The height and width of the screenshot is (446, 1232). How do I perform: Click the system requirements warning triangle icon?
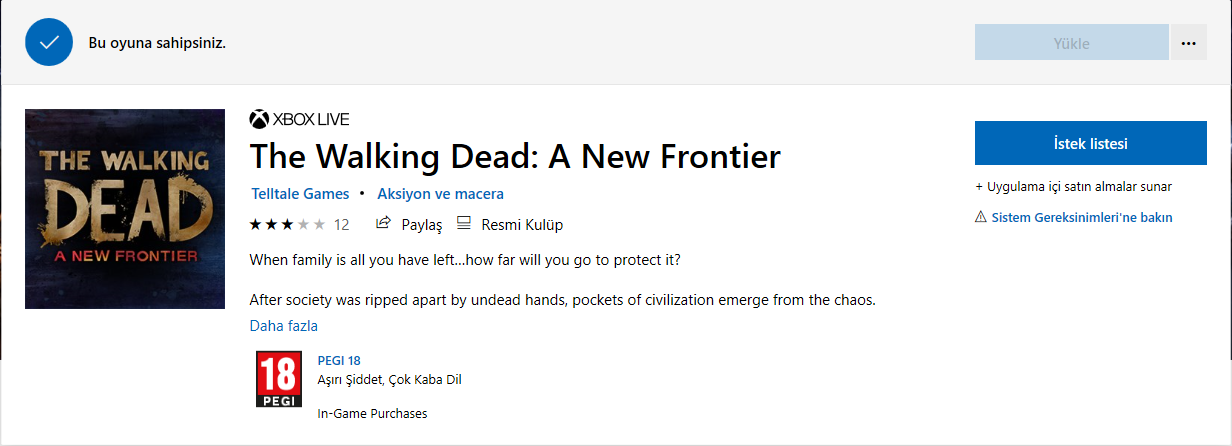pyautogui.click(x=980, y=217)
